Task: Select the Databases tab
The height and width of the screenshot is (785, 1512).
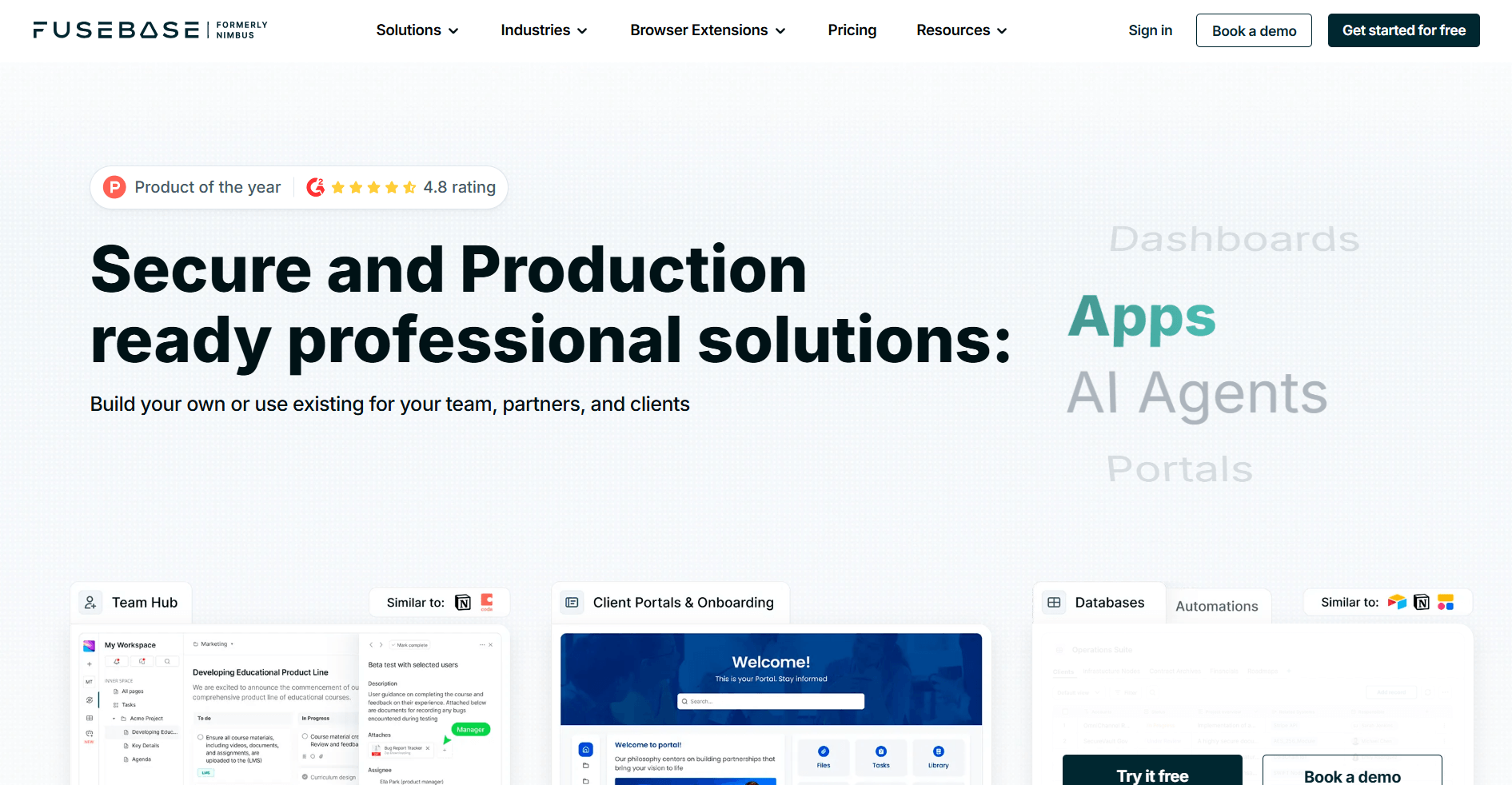Action: point(1109,603)
